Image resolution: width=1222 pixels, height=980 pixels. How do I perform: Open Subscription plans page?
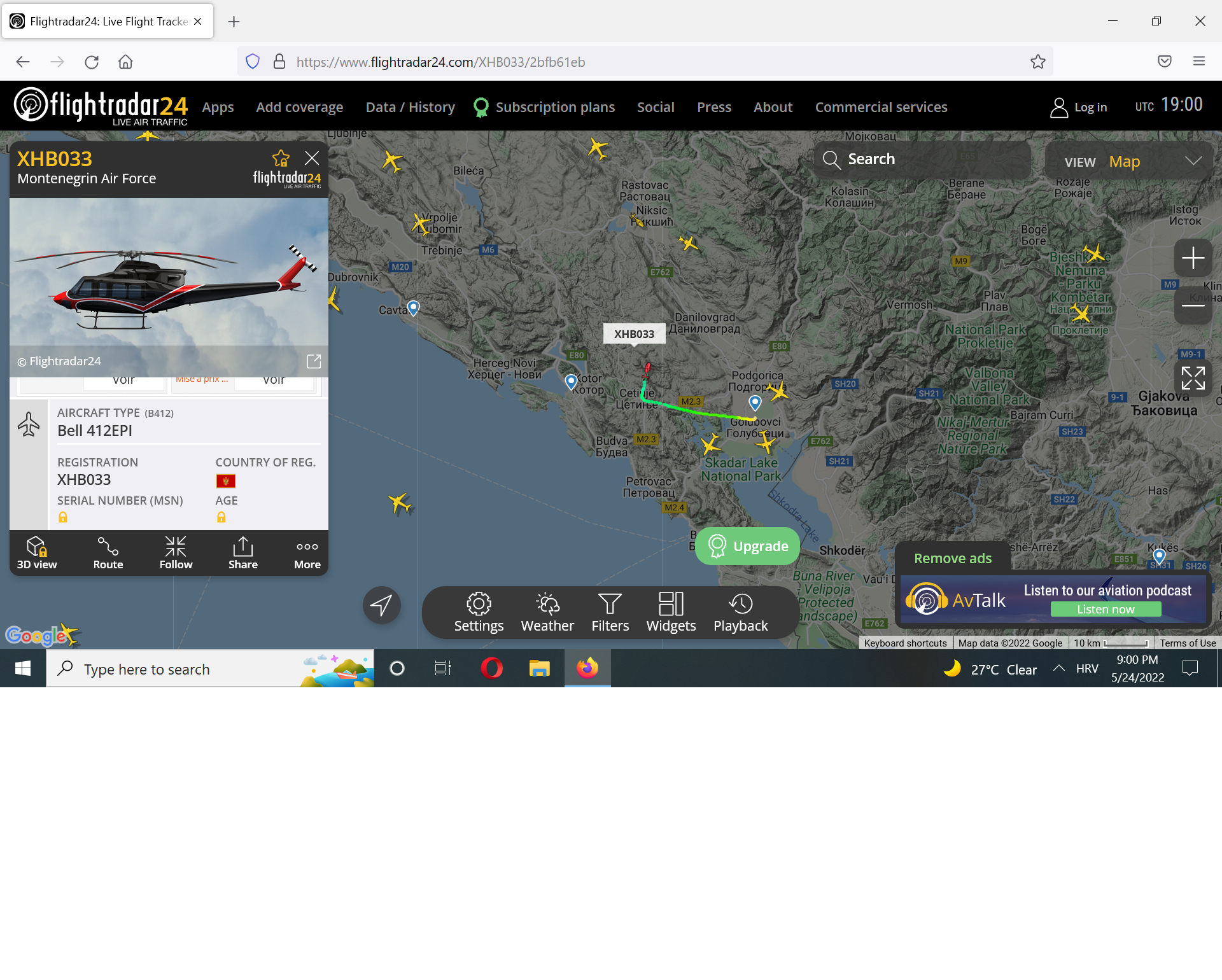[545, 107]
